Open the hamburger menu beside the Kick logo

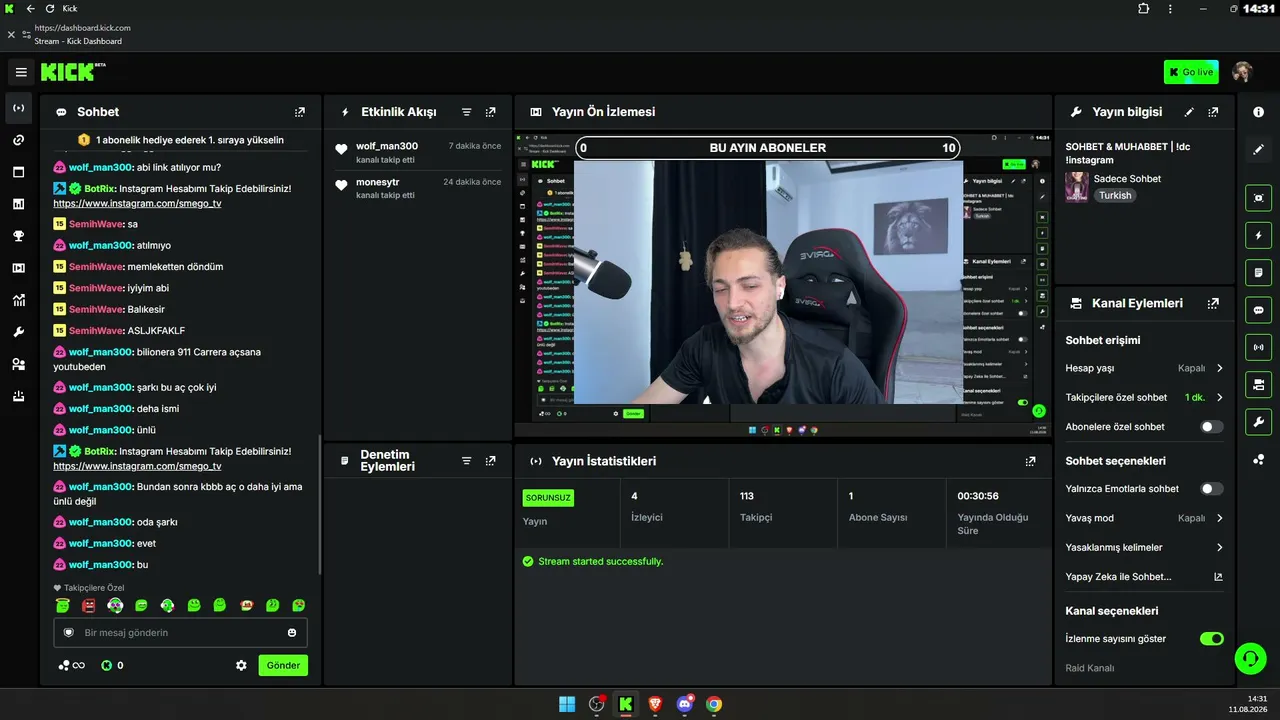(21, 72)
